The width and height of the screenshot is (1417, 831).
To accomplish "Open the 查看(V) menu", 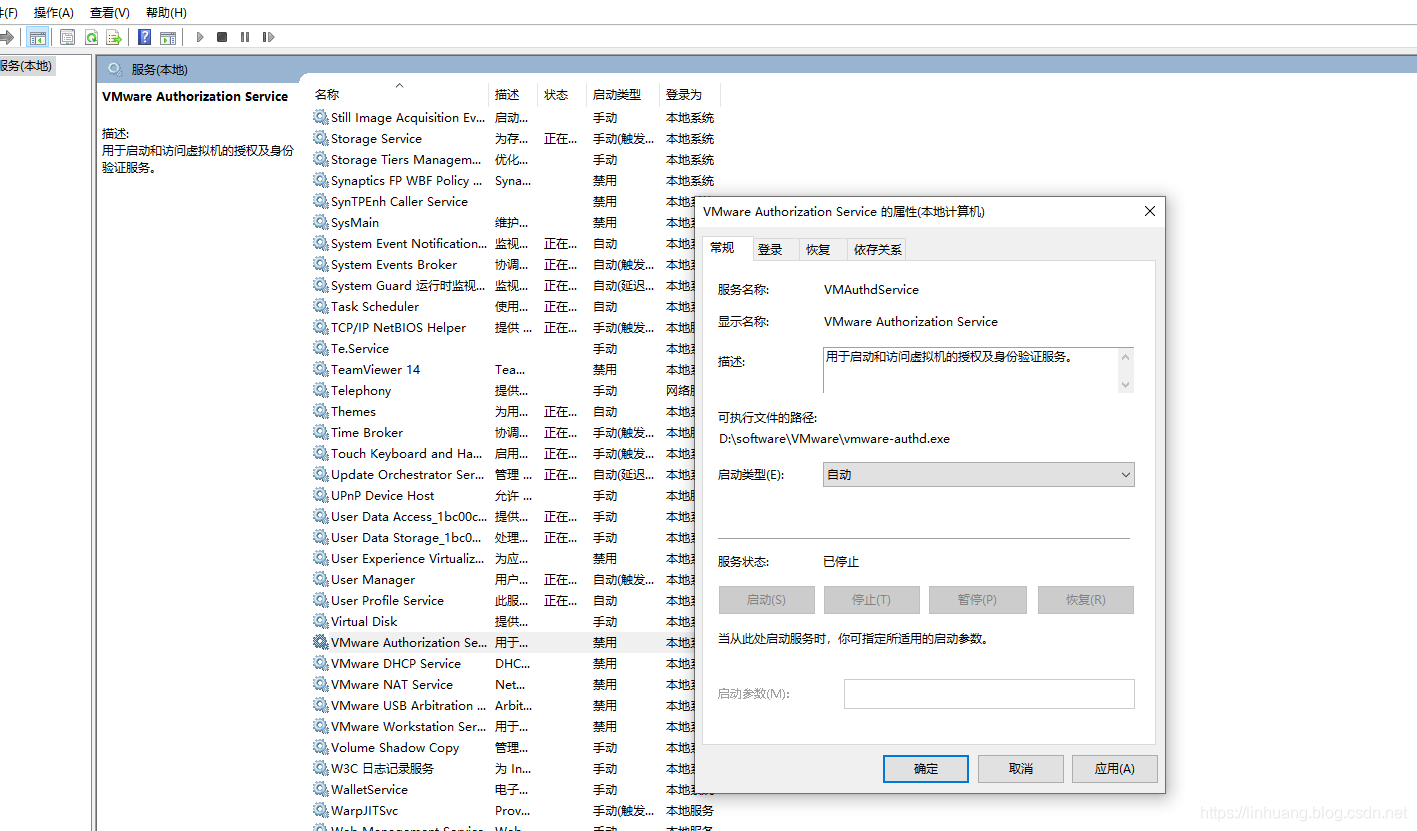I will click(x=110, y=12).
